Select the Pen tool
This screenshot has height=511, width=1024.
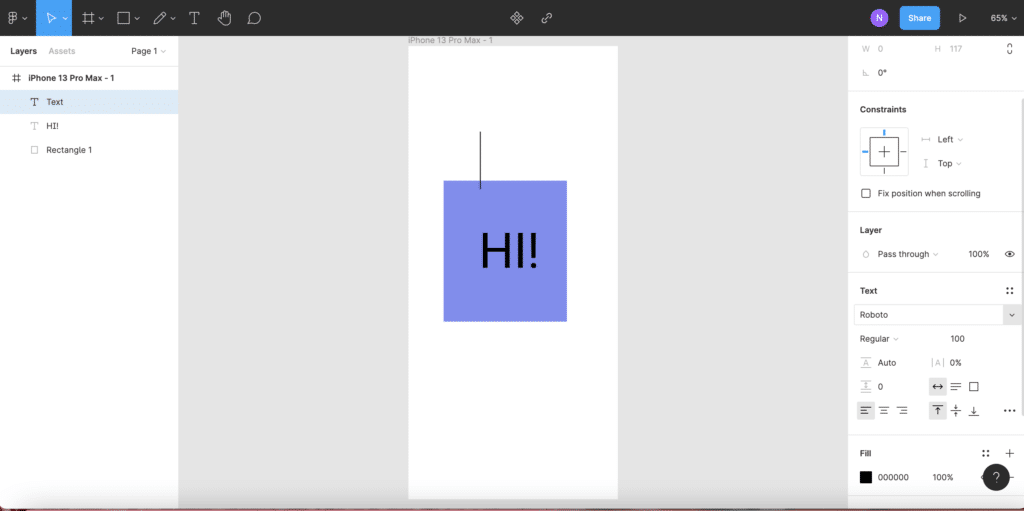159,18
